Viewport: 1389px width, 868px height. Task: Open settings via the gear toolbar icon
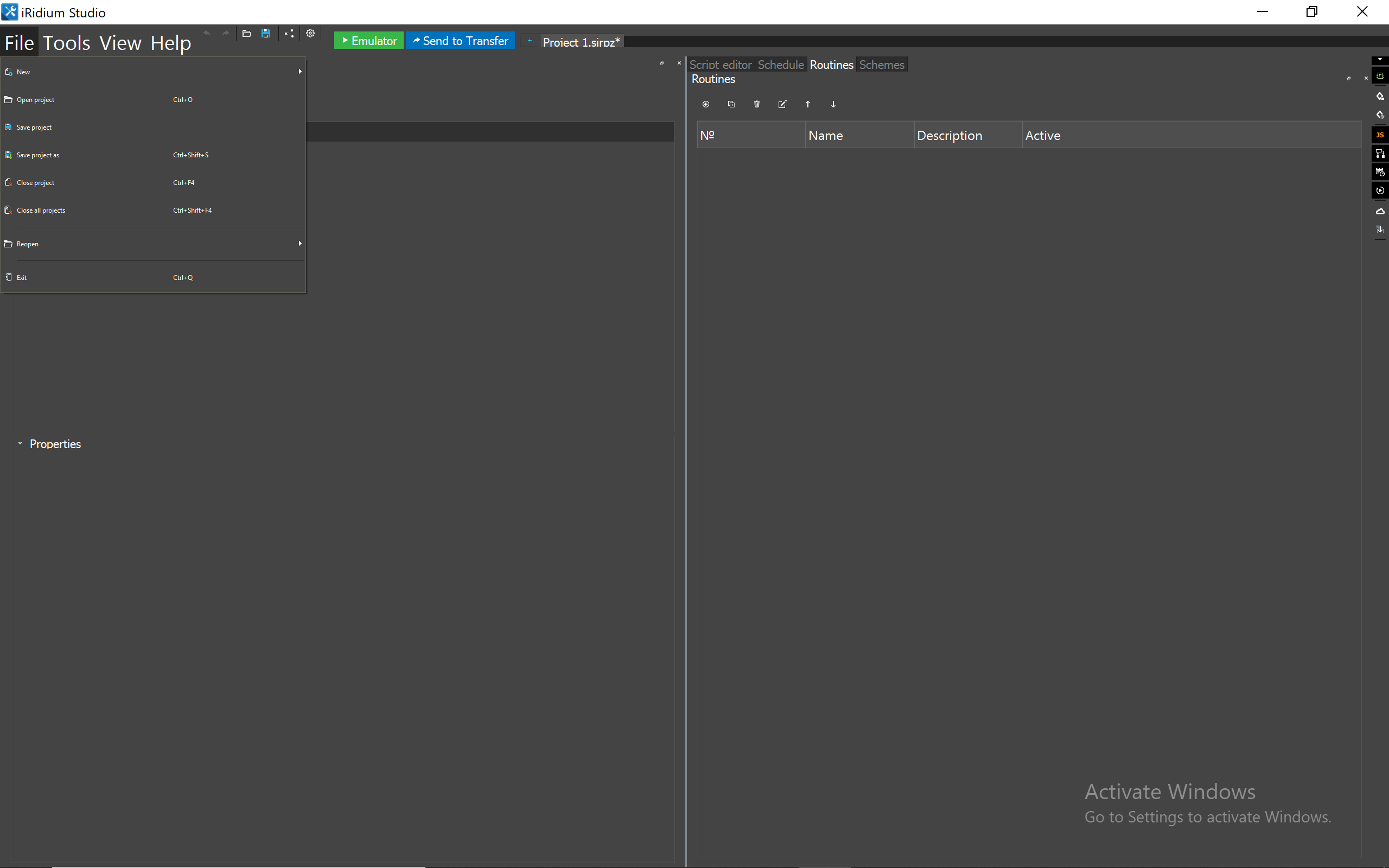pos(310,33)
